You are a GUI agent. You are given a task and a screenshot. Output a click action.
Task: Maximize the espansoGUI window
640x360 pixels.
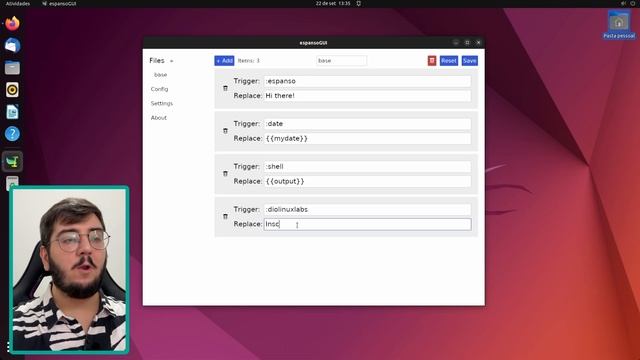[467, 42]
